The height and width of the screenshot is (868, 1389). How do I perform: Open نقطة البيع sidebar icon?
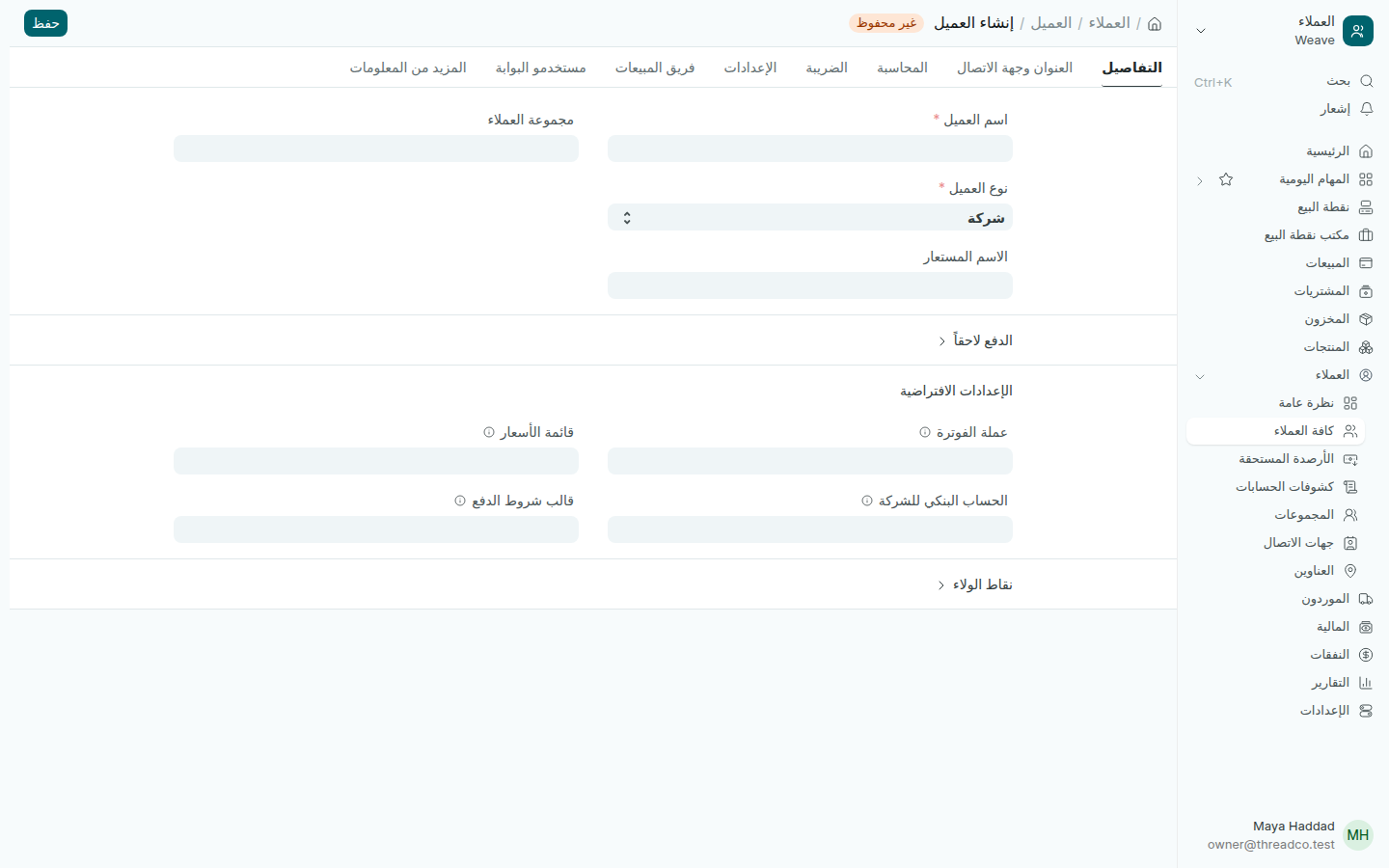(1366, 207)
